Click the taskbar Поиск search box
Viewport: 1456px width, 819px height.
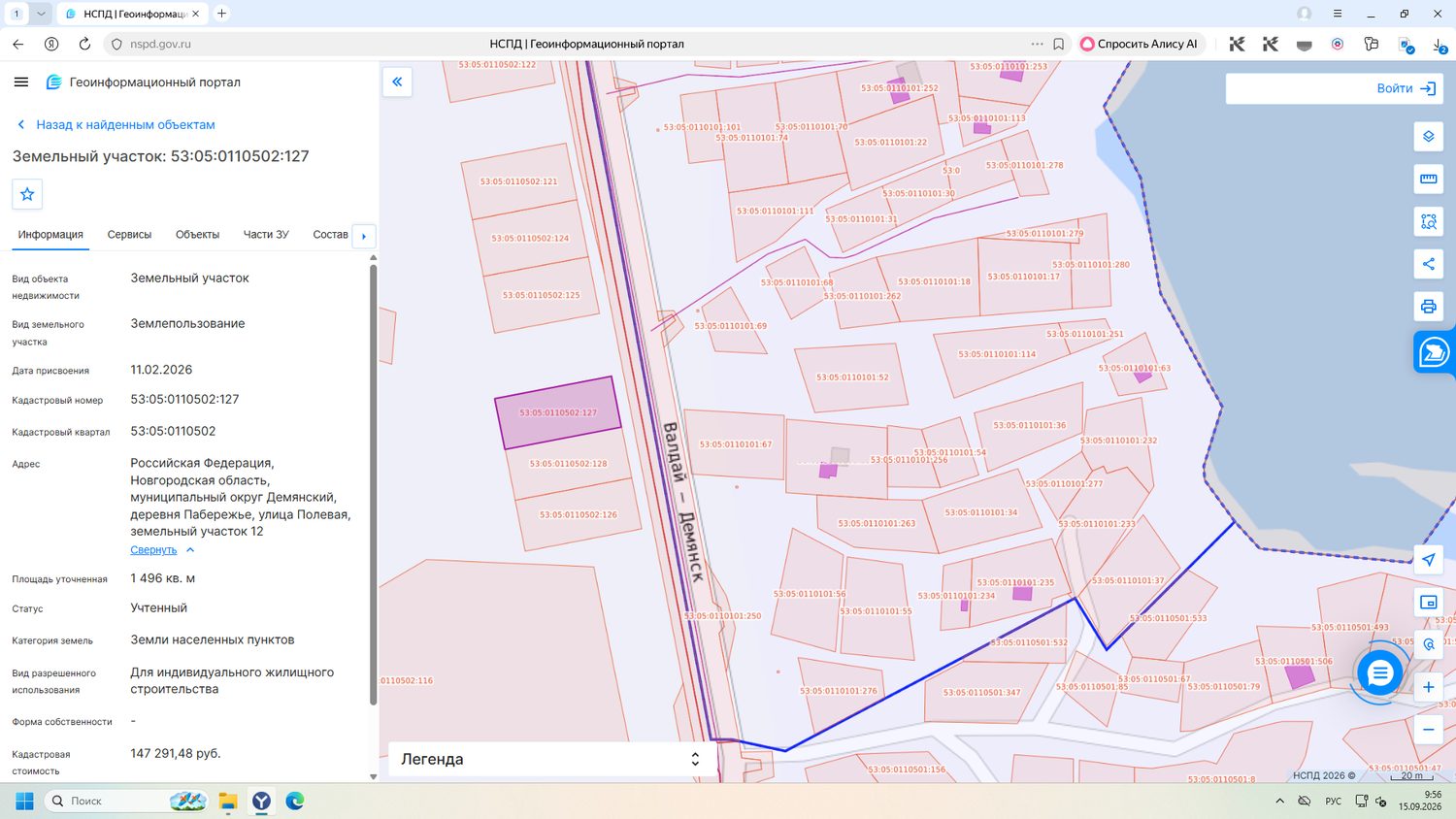click(x=126, y=801)
